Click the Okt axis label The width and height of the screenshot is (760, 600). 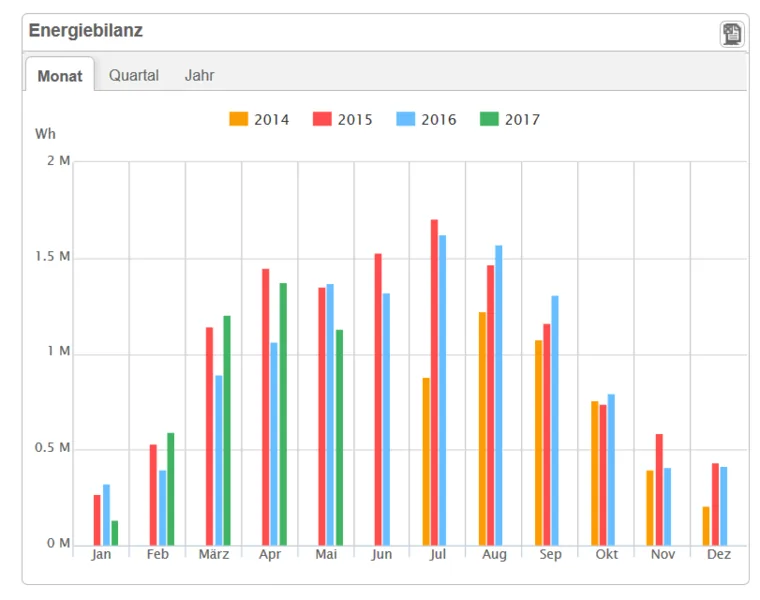[x=607, y=554]
